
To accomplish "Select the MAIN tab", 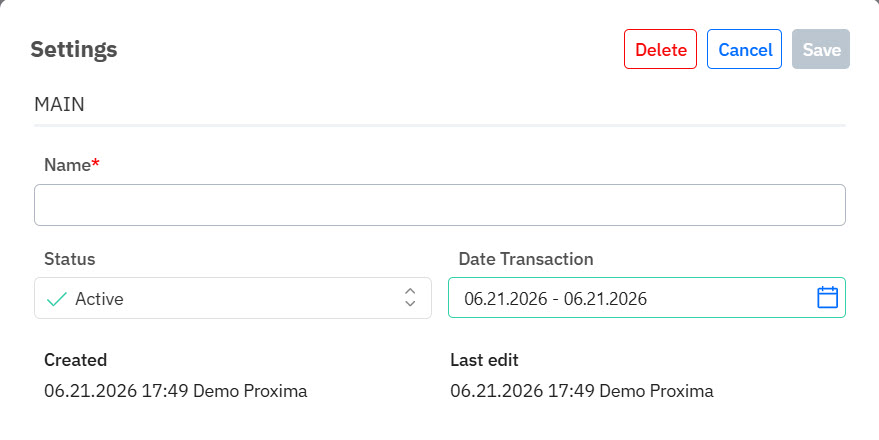I will coord(59,104).
